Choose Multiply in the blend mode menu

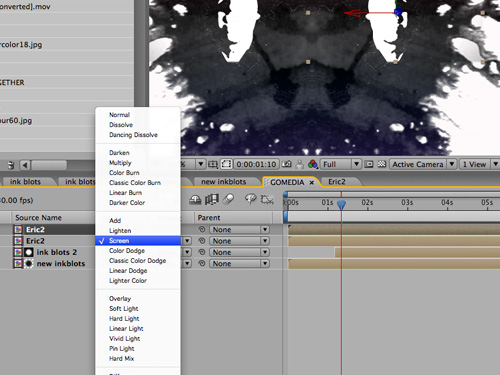pyautogui.click(x=120, y=163)
